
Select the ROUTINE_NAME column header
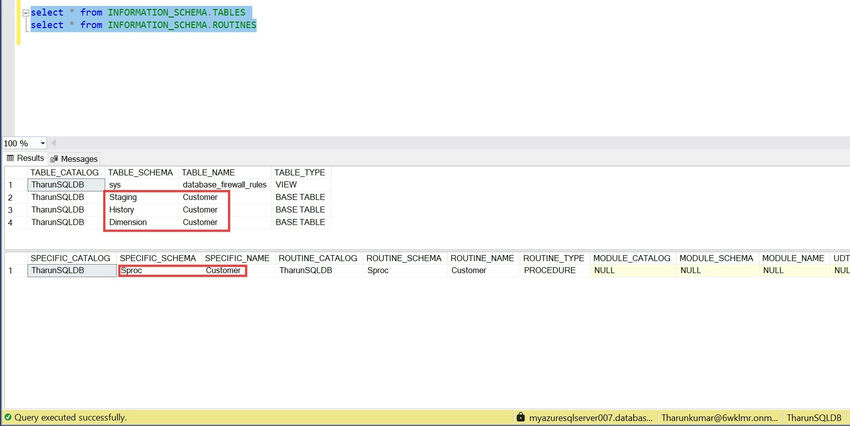pyautogui.click(x=483, y=258)
